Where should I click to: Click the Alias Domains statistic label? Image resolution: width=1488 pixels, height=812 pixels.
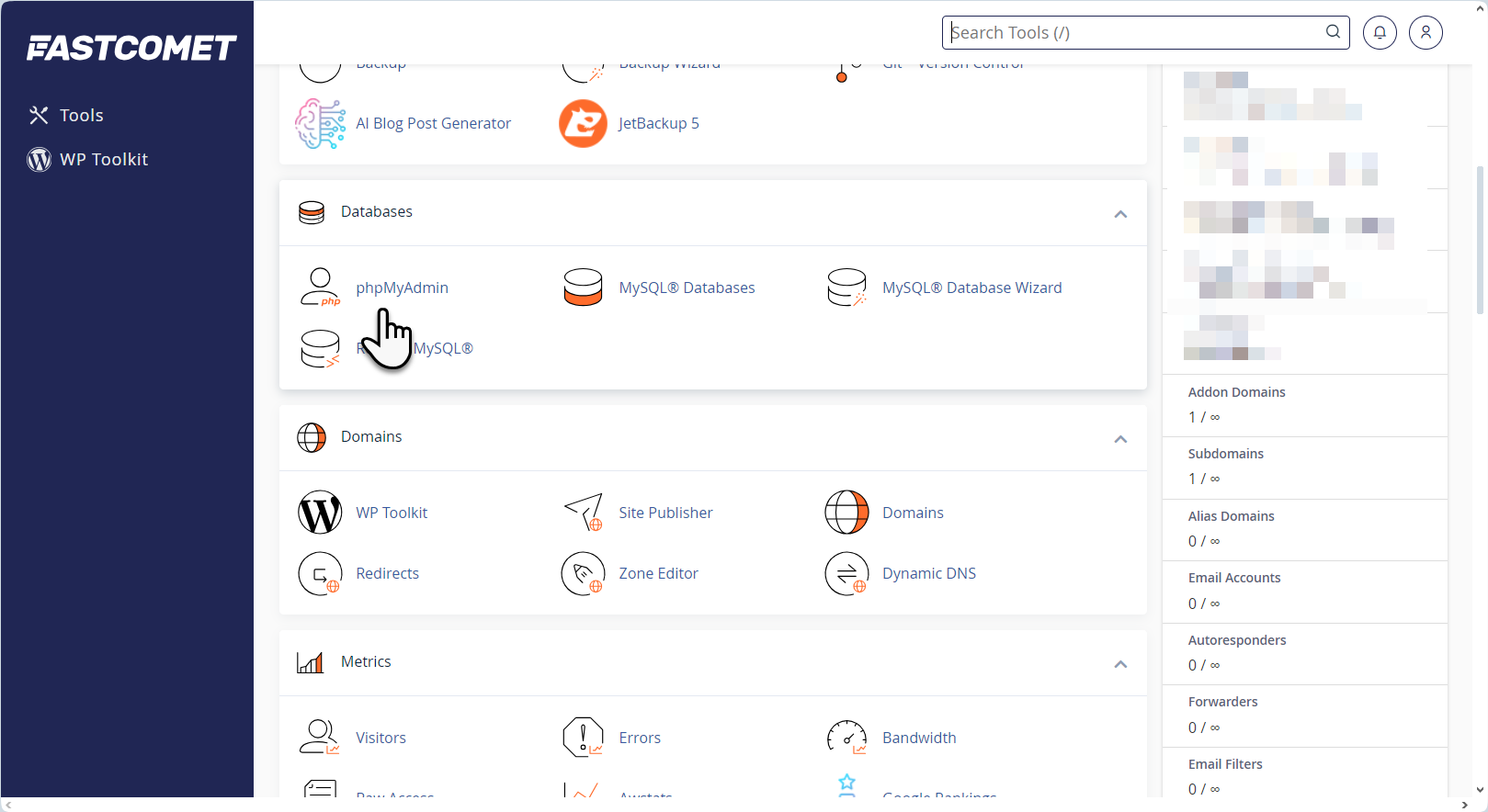1231,516
